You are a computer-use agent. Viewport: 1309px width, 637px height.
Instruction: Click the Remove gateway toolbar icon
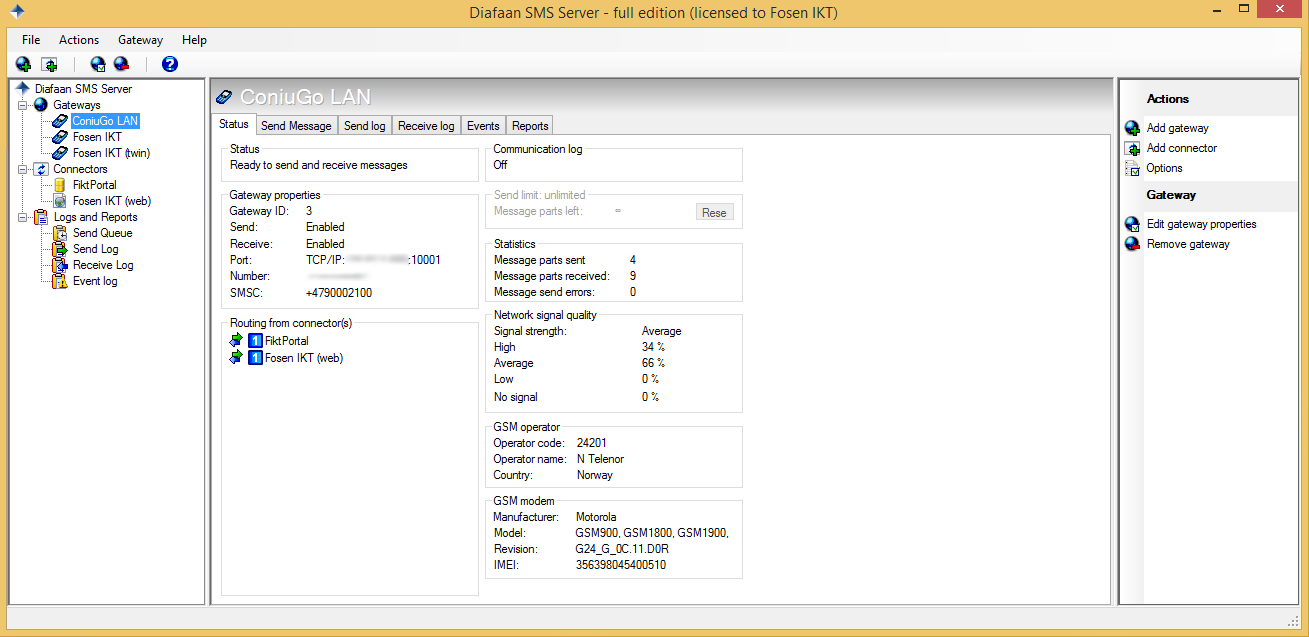(x=122, y=64)
